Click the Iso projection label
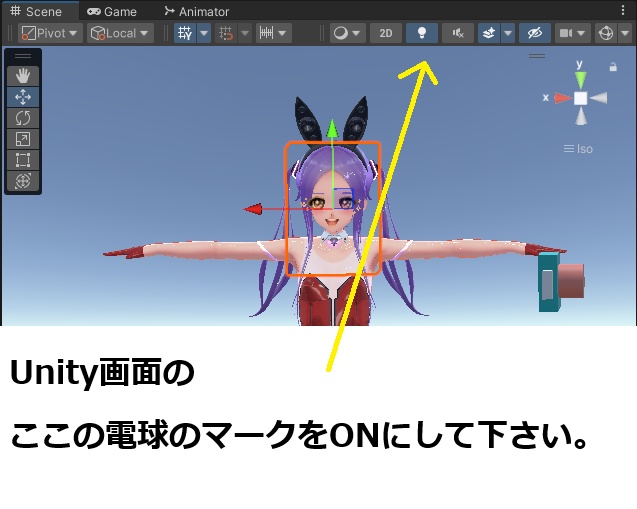Screen dimensions: 637x509 click(578, 149)
